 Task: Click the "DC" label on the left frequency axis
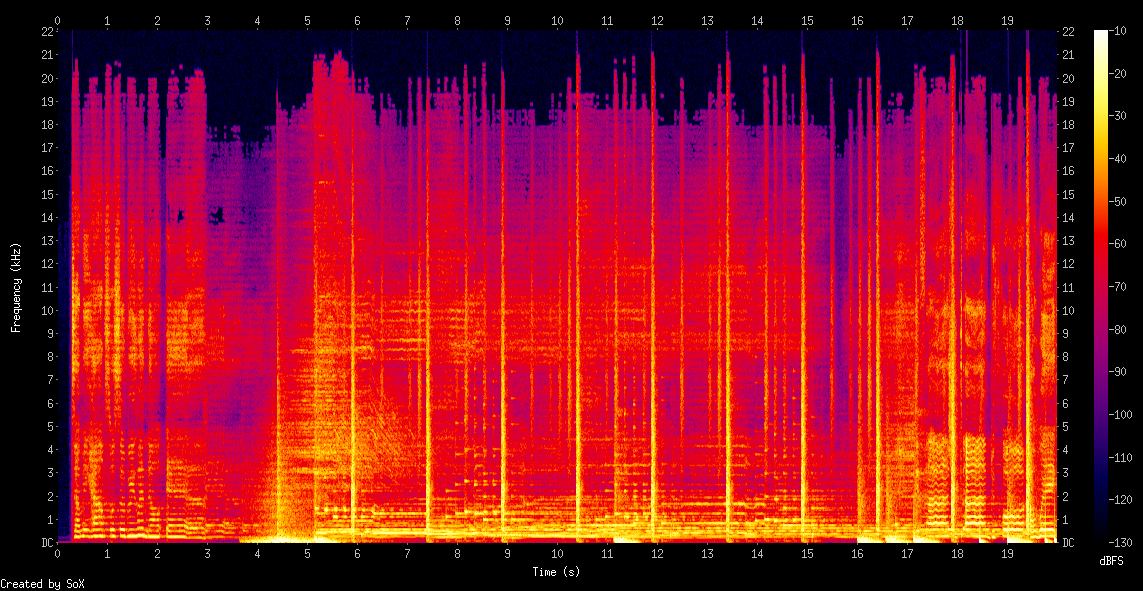point(47,543)
